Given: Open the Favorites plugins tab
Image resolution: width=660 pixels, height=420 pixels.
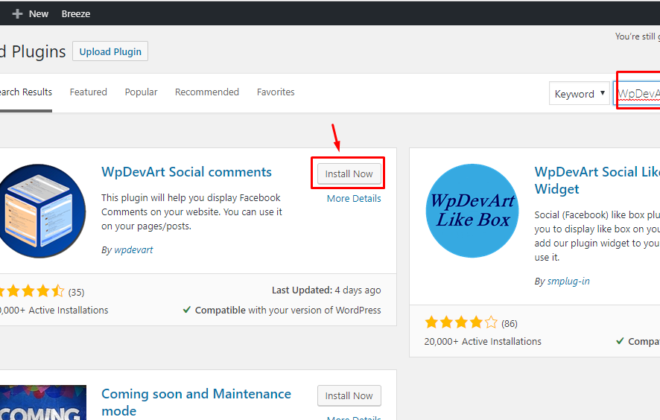Looking at the screenshot, I should point(276,92).
